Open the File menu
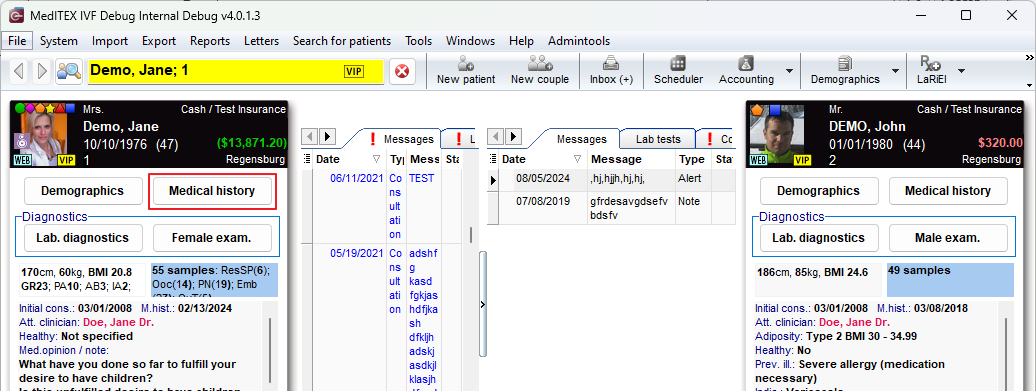Viewport: 1036px width, 391px height. click(x=17, y=41)
